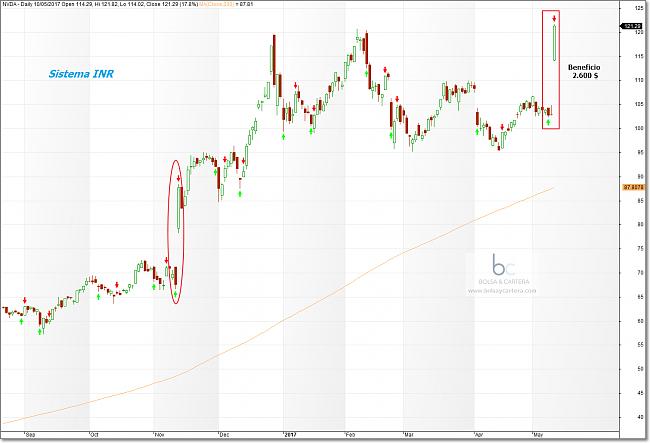
Task: Click the red sell arrow inside the red ellipse
Action: 179,178
